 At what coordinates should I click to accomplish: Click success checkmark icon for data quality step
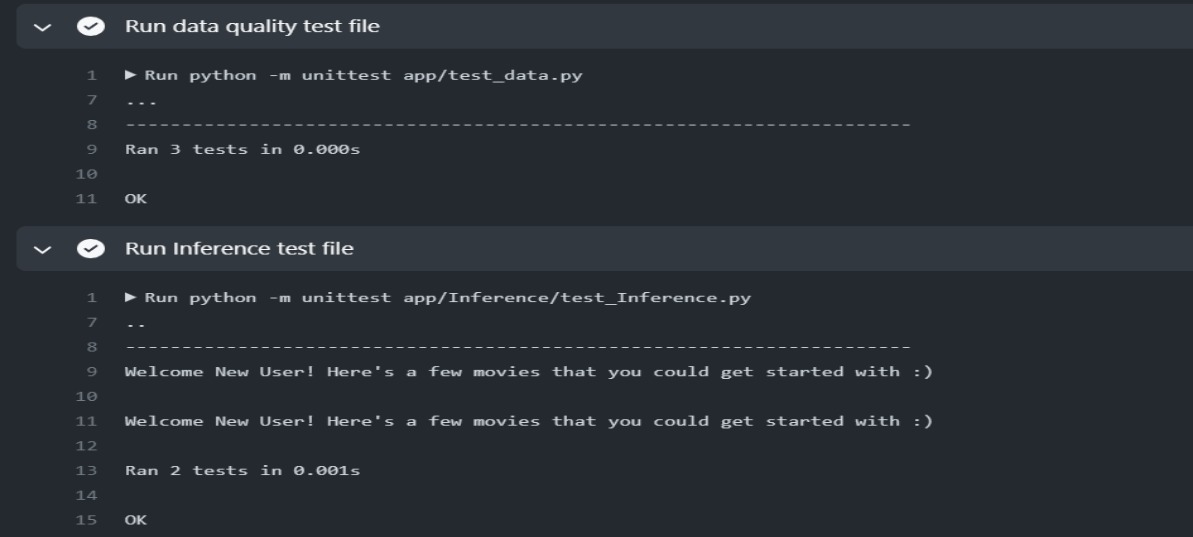pos(91,27)
